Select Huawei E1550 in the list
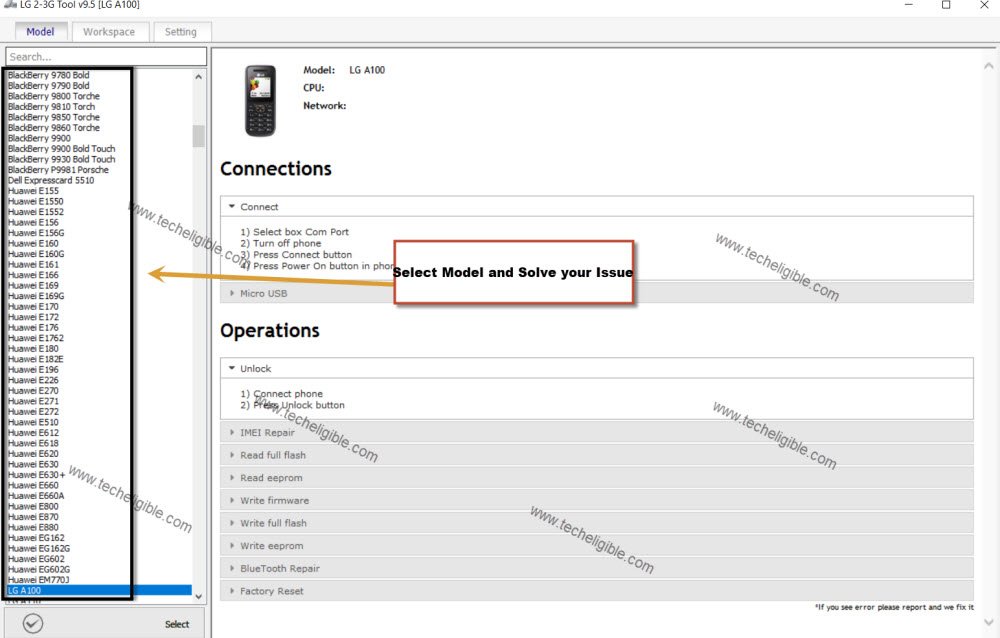This screenshot has width=1000, height=638. point(36,202)
